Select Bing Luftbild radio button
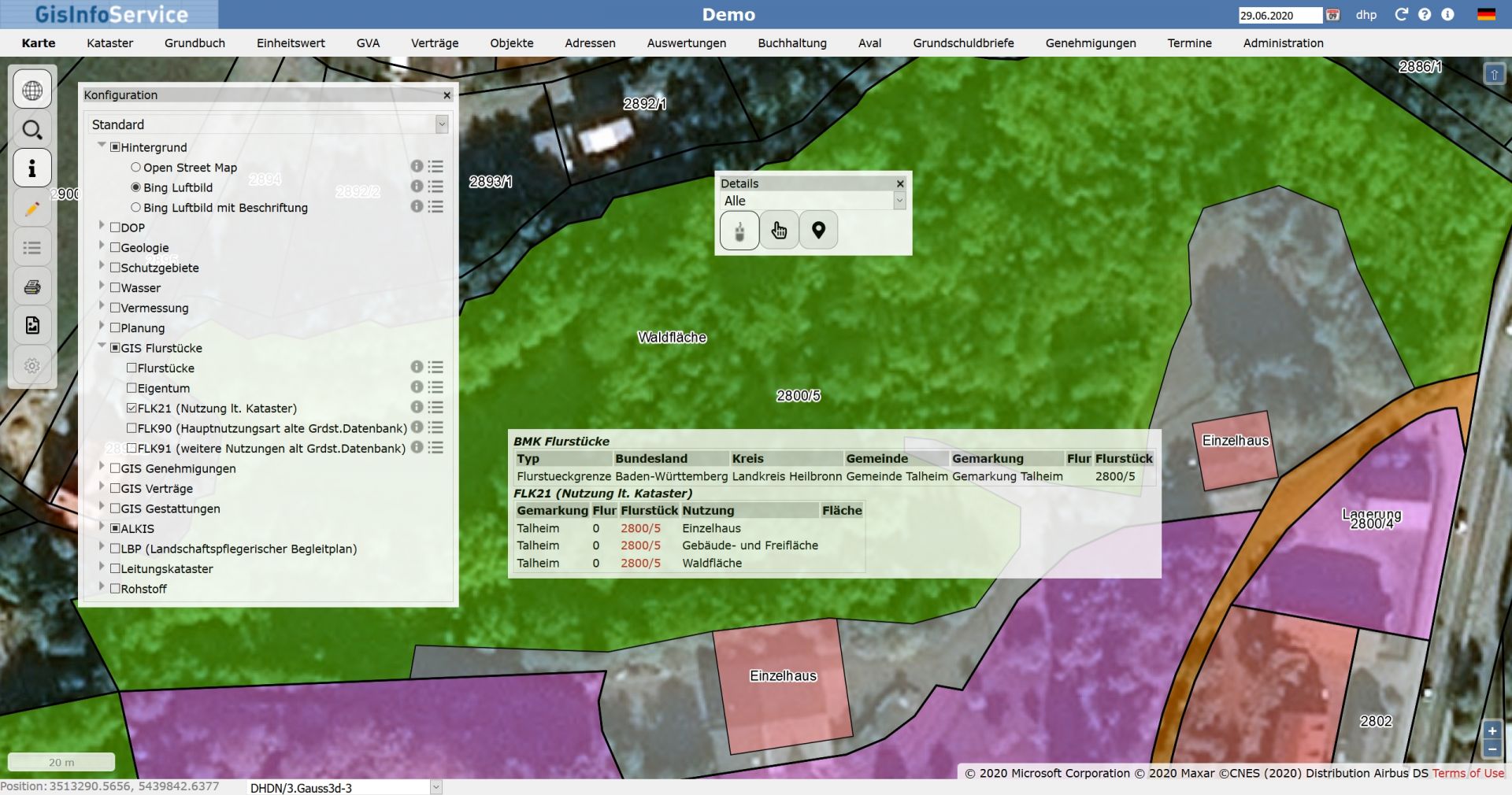Image resolution: width=1512 pixels, height=795 pixels. click(135, 187)
